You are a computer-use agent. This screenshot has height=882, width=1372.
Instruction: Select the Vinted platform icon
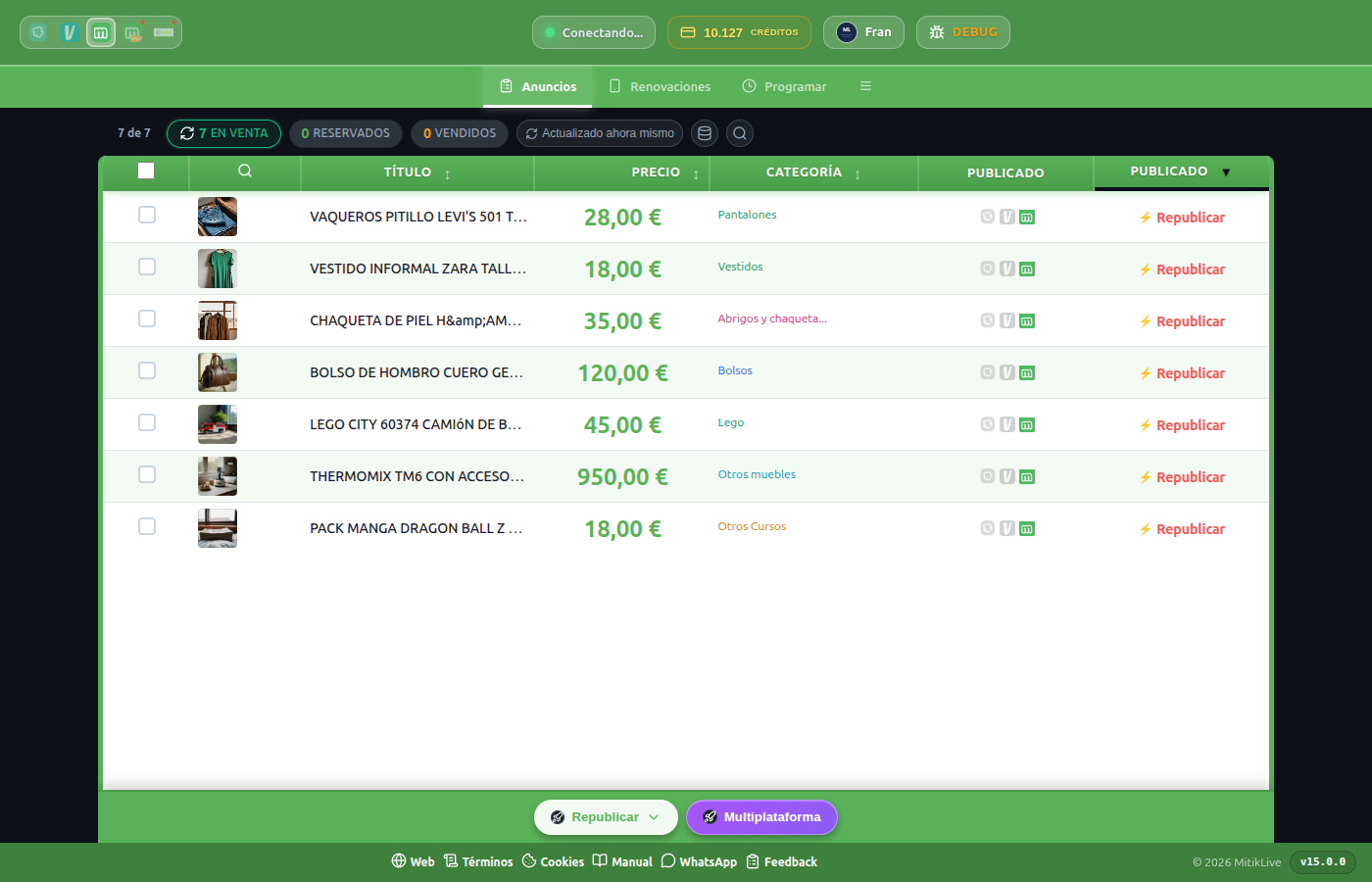click(69, 32)
